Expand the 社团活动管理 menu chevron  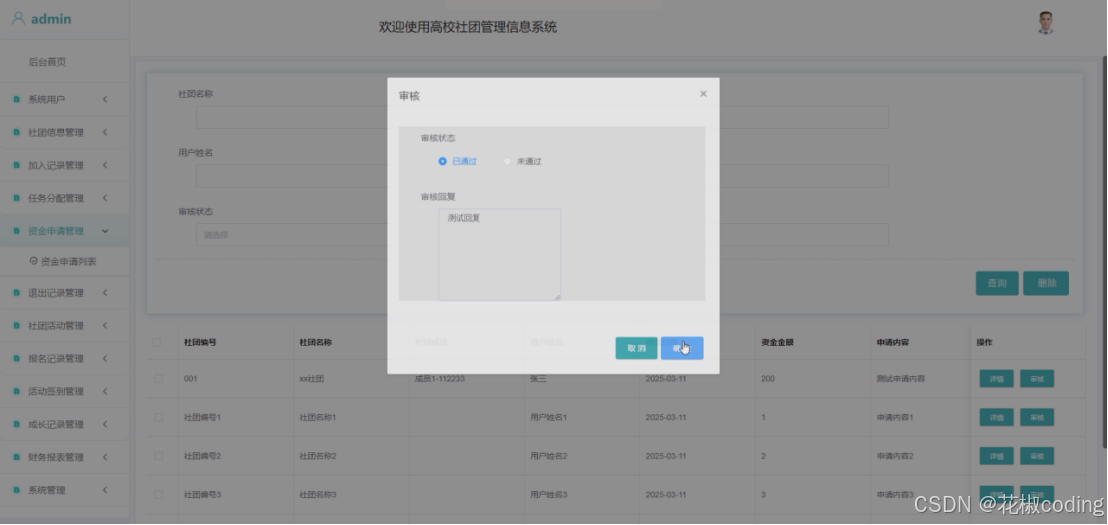(105, 326)
